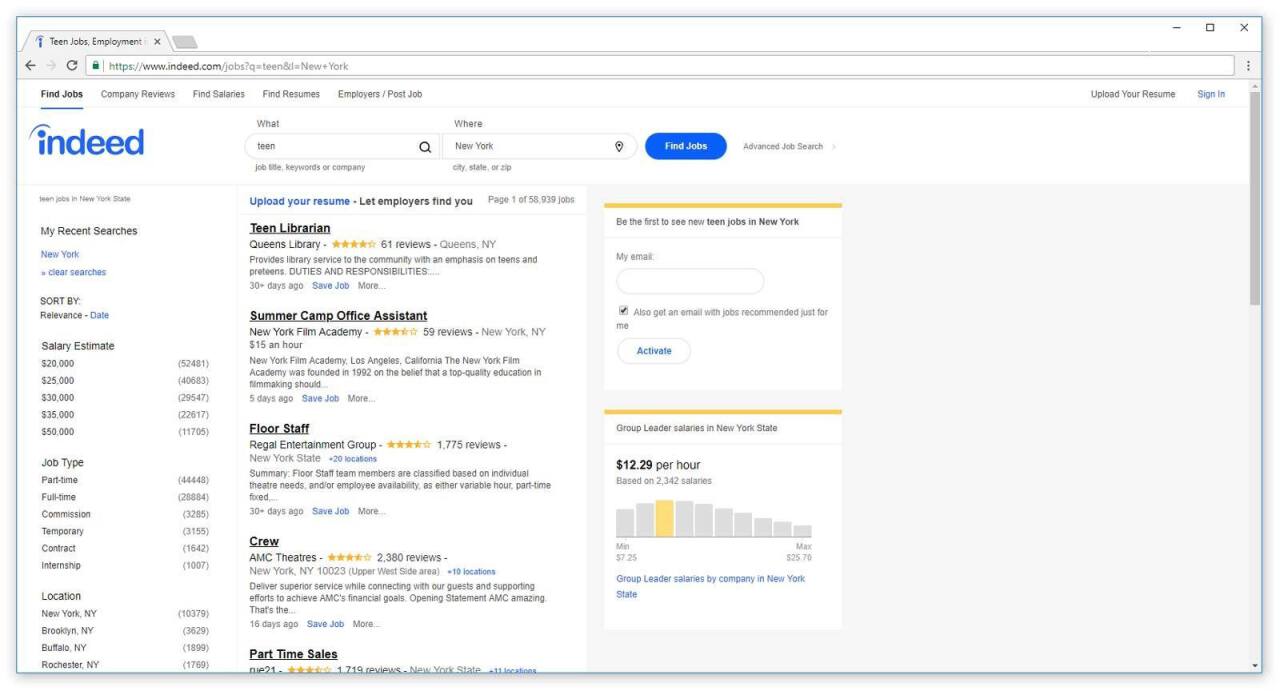This screenshot has width=1280, height=691.
Task: Click the My email input field
Action: click(x=689, y=281)
